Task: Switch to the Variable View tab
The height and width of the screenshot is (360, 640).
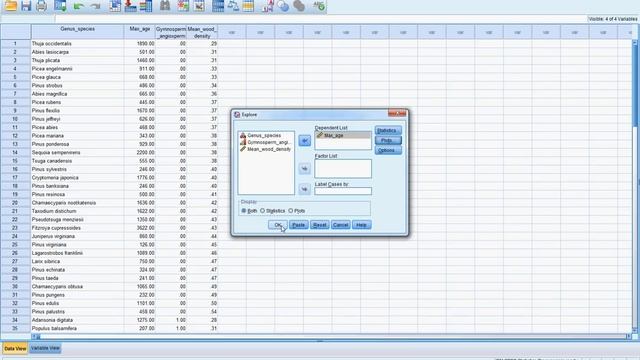Action: point(45,349)
